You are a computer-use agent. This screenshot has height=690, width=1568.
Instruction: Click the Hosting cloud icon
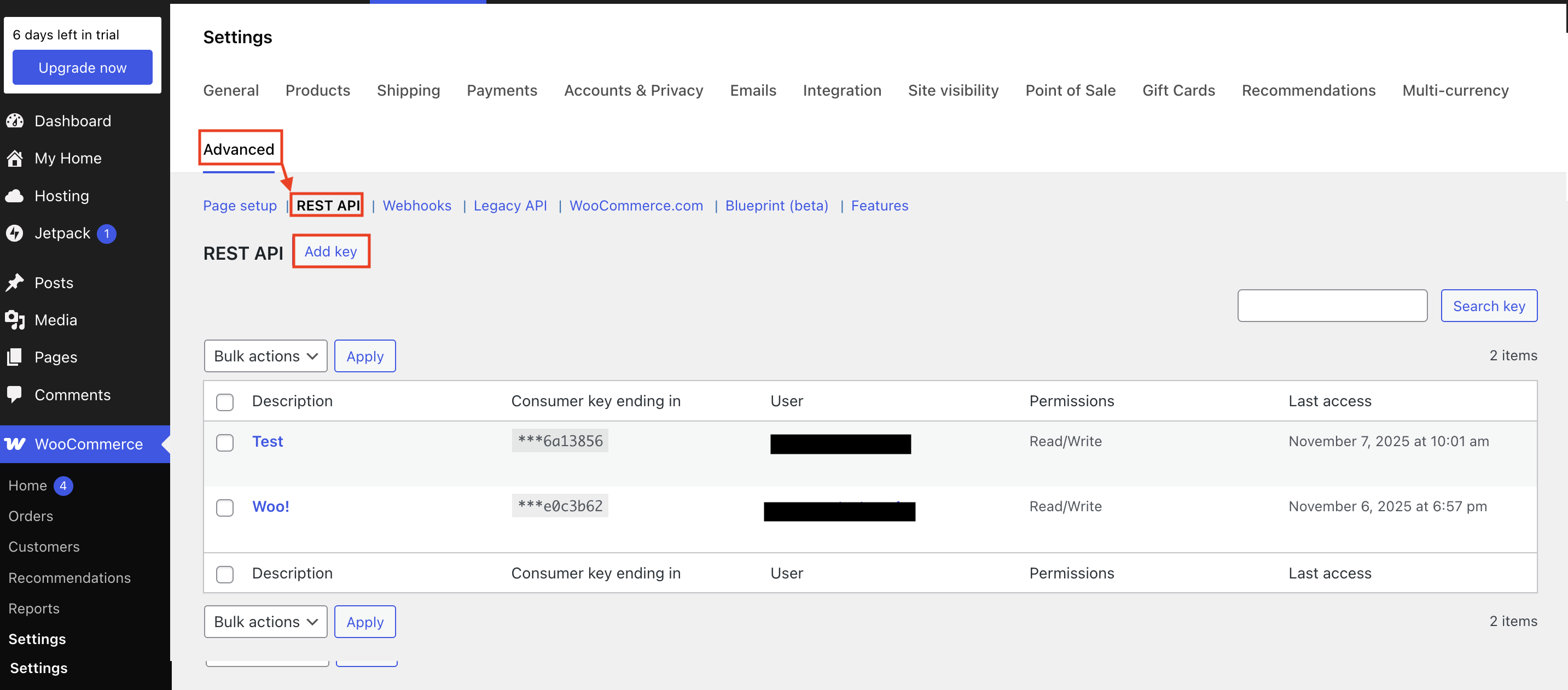[x=15, y=196]
